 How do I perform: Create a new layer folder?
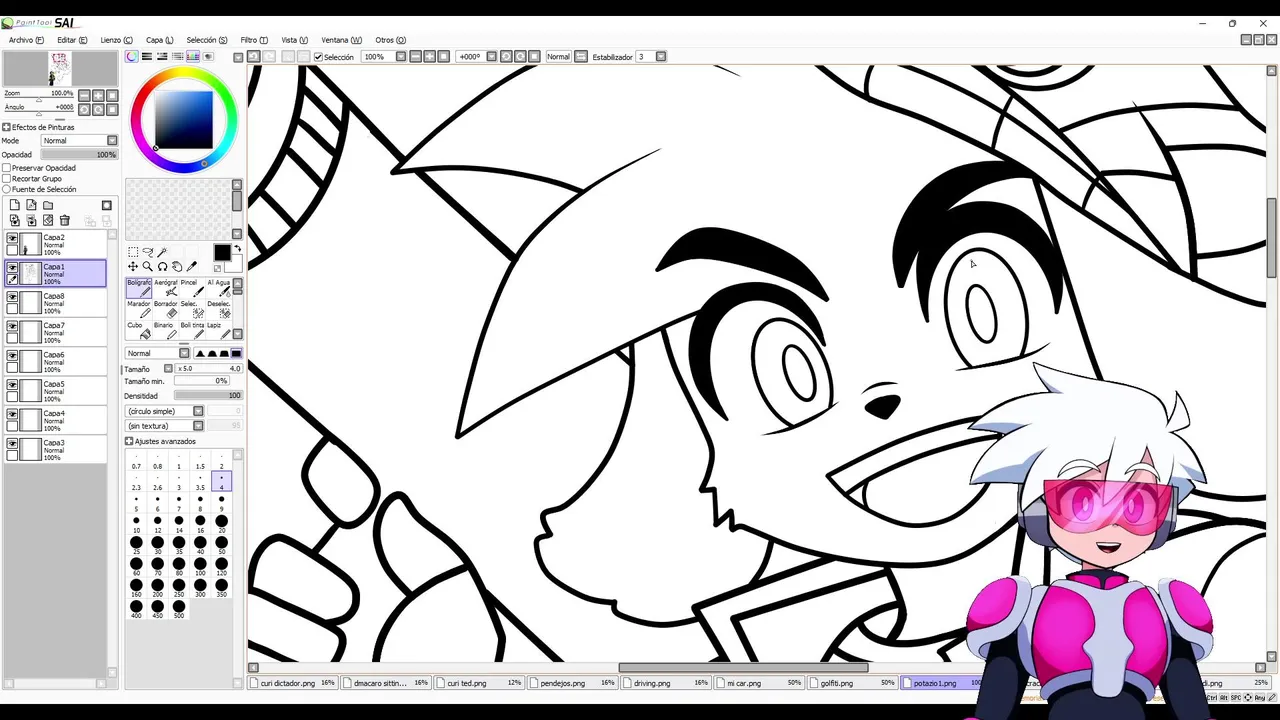point(48,206)
